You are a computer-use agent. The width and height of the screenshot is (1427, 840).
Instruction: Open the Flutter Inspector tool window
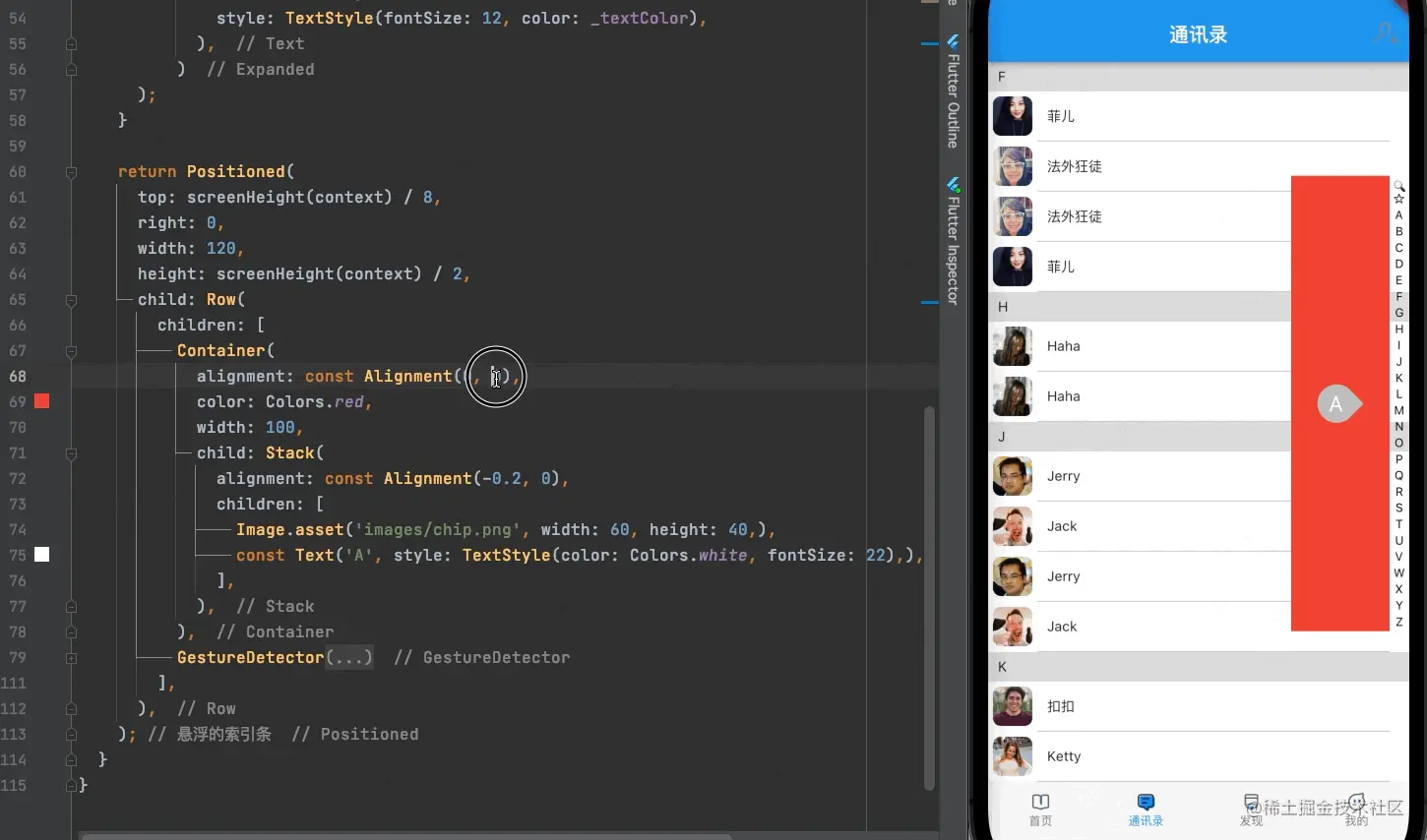click(x=953, y=239)
